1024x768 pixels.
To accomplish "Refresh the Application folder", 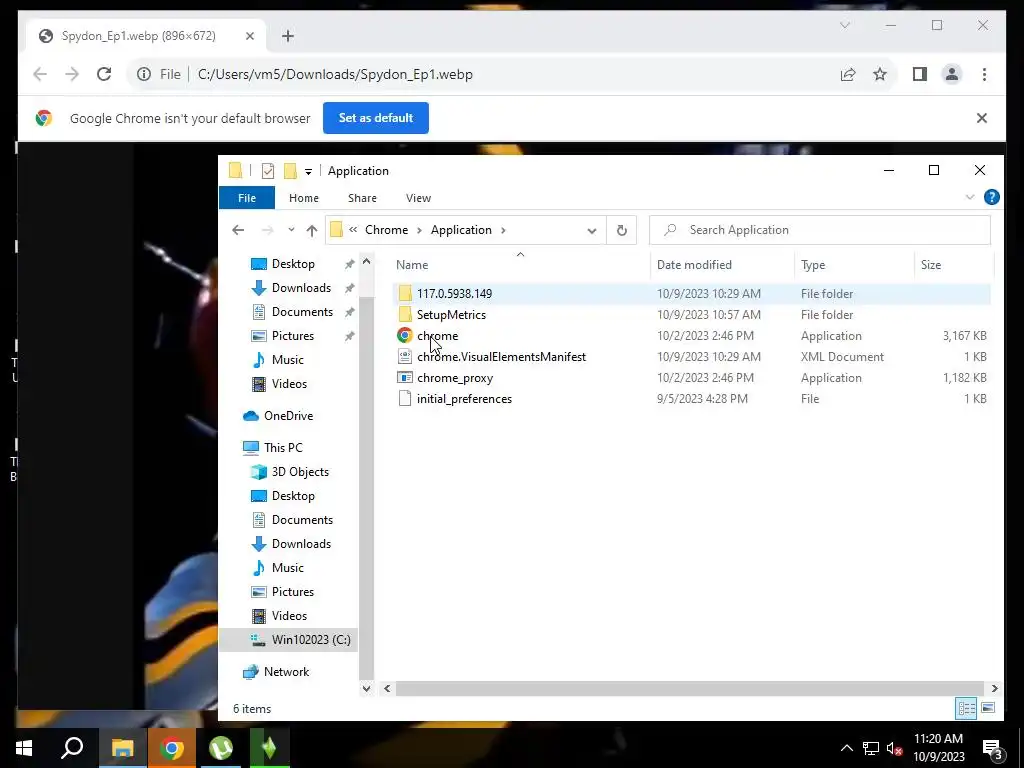I will [622, 231].
